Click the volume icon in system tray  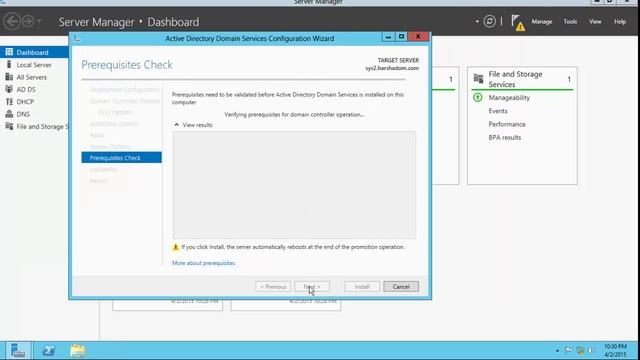(591, 350)
